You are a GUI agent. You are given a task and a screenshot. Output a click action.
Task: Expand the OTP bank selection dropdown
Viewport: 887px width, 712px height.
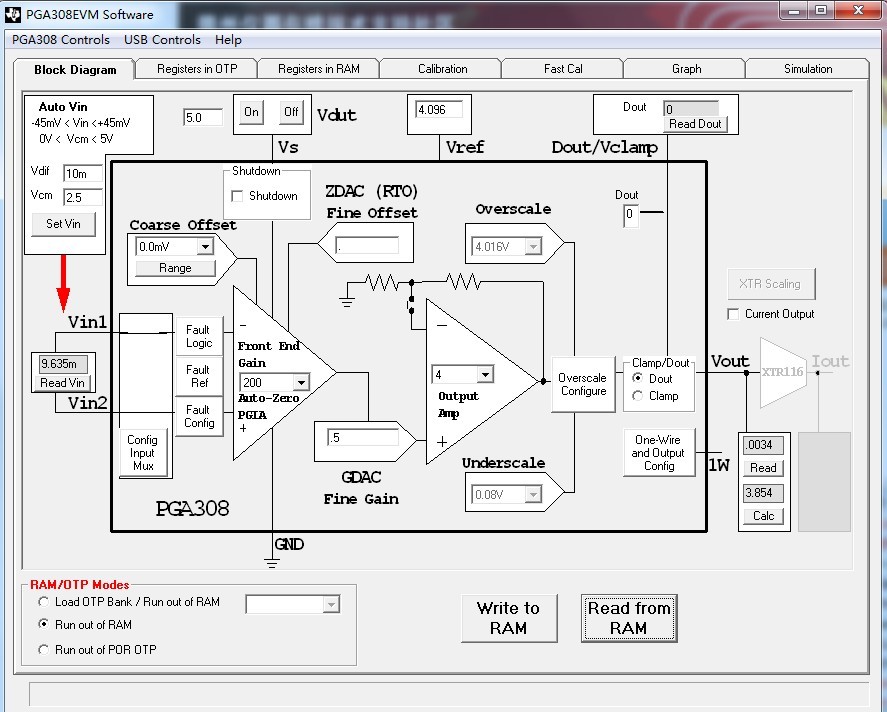tap(331, 605)
